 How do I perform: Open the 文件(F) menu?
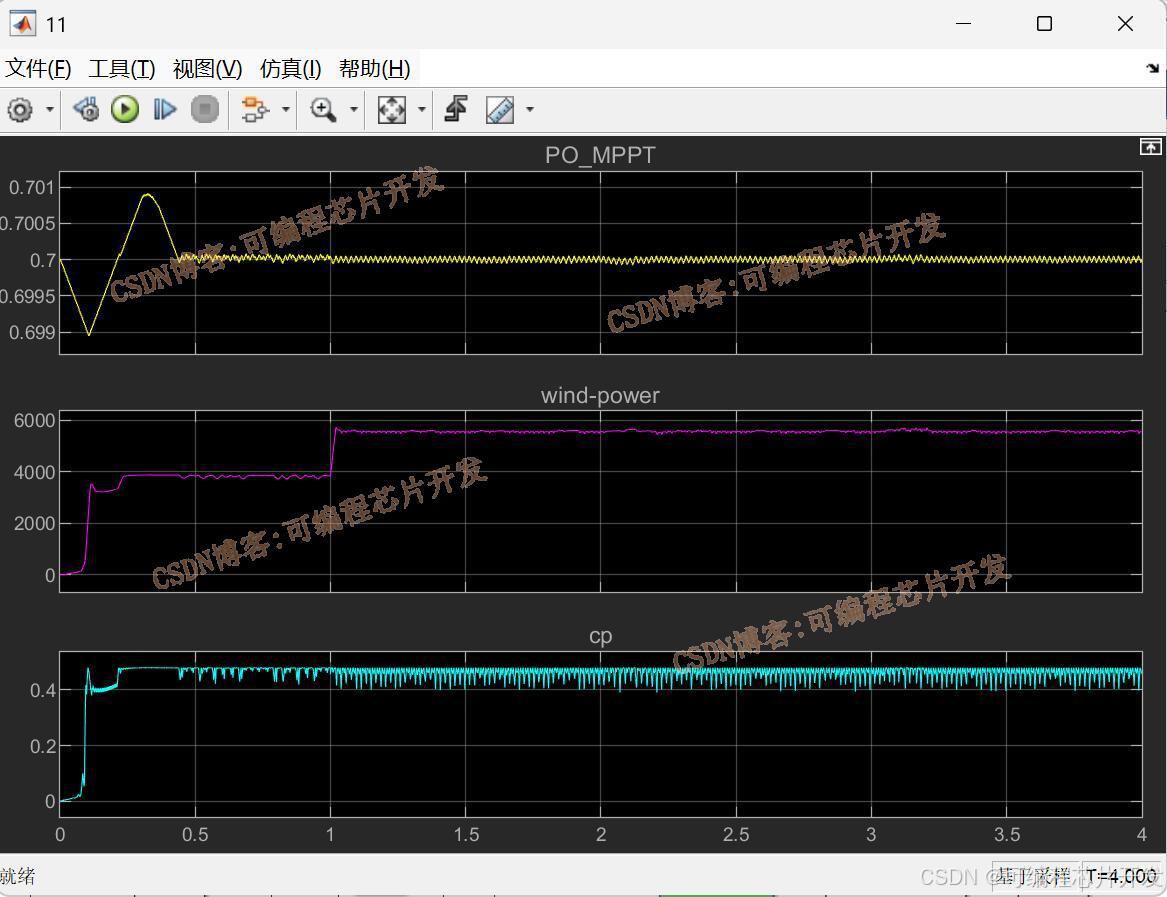point(38,68)
